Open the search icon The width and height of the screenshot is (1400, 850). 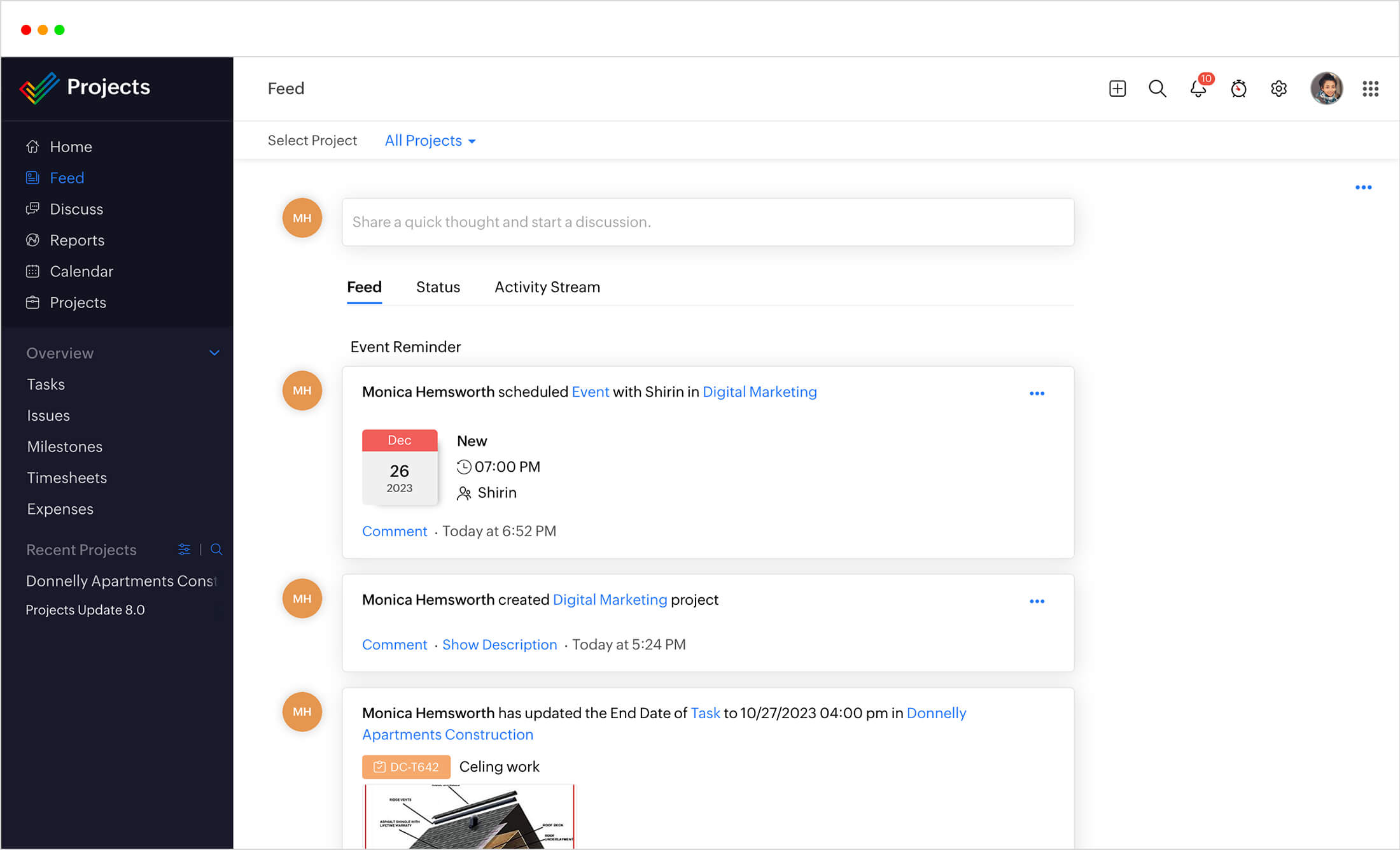pyautogui.click(x=1158, y=87)
